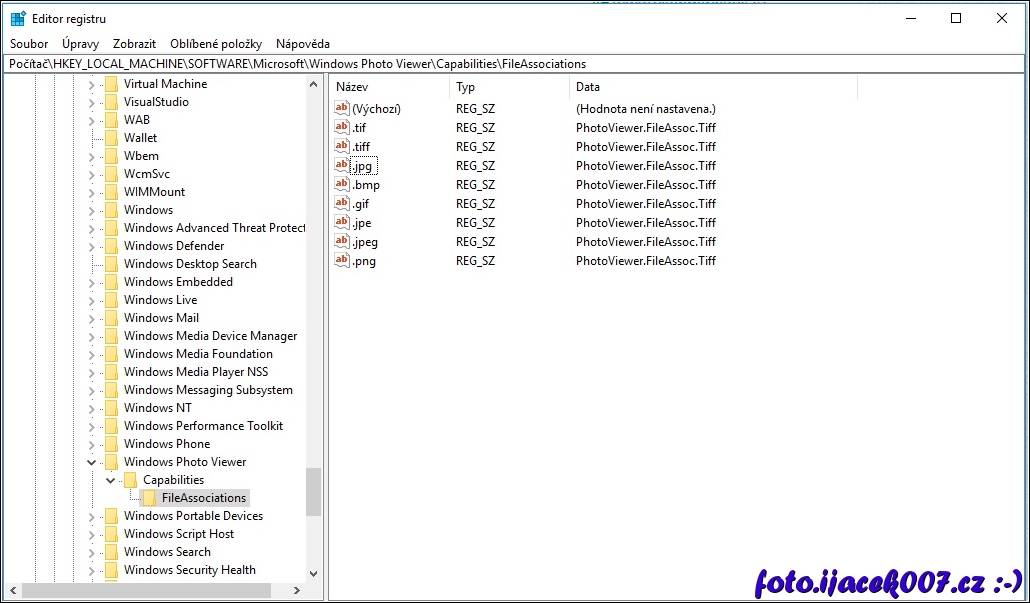Select the Windows Media Player NSS key
Screen dimensions: 1030x603
(195, 372)
